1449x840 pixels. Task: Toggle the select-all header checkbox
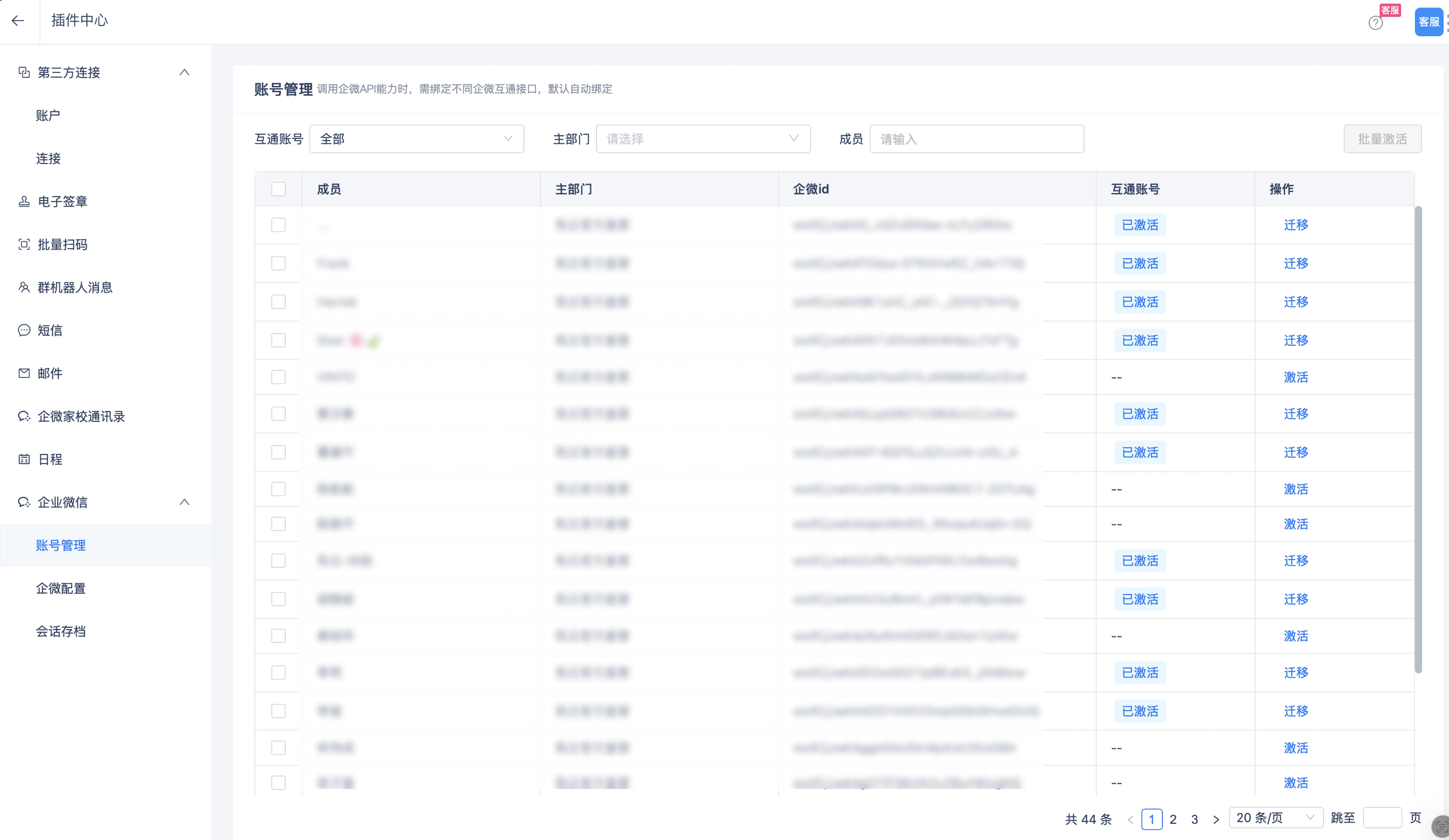279,189
